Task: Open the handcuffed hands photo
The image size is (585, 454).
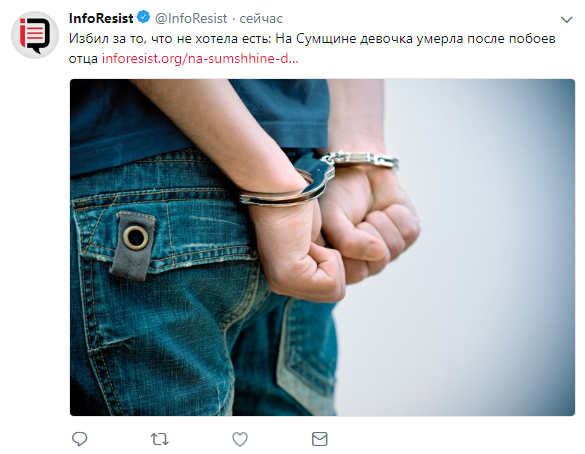Action: [322, 247]
